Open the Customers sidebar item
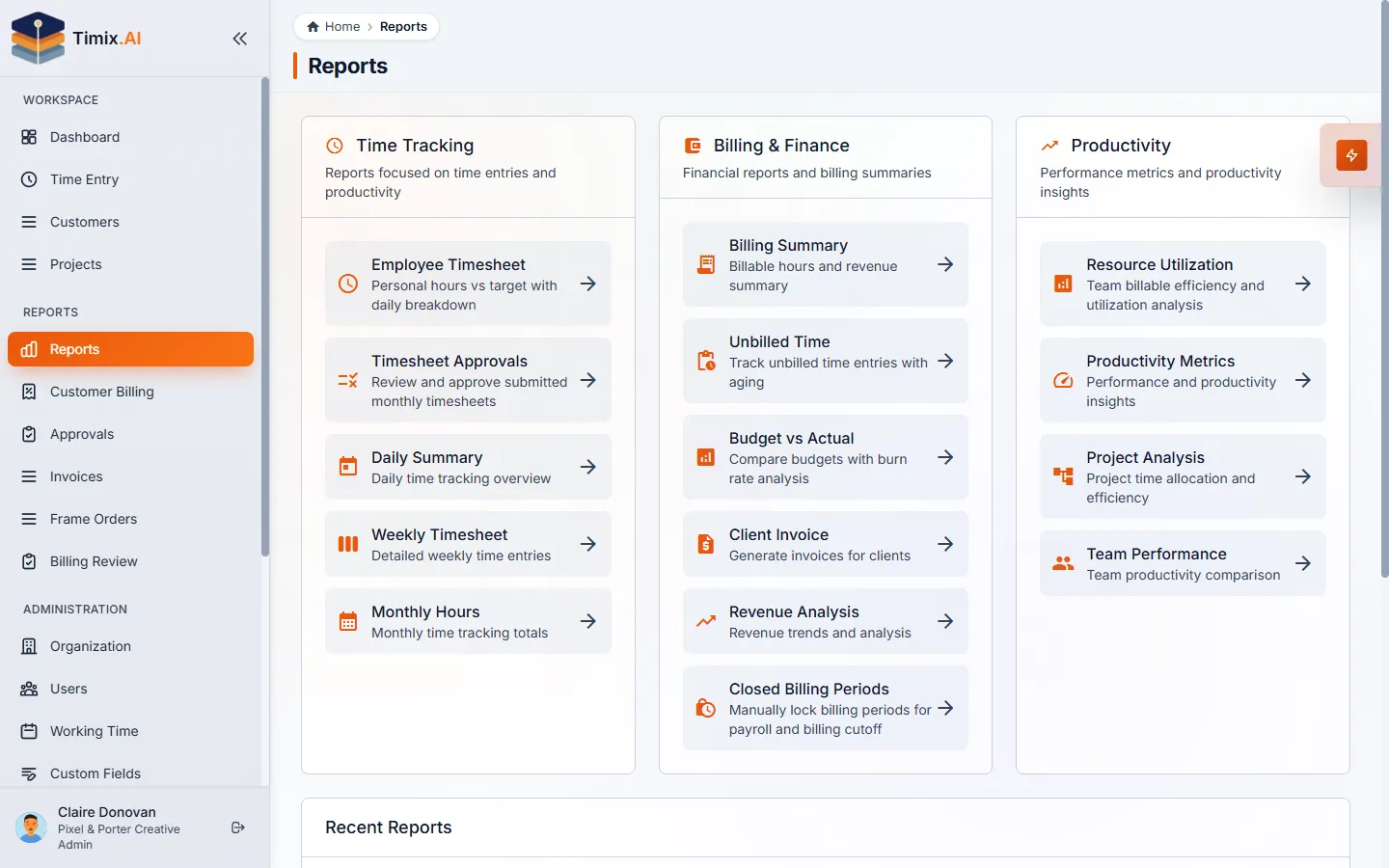The height and width of the screenshot is (868, 1389). [x=130, y=222]
